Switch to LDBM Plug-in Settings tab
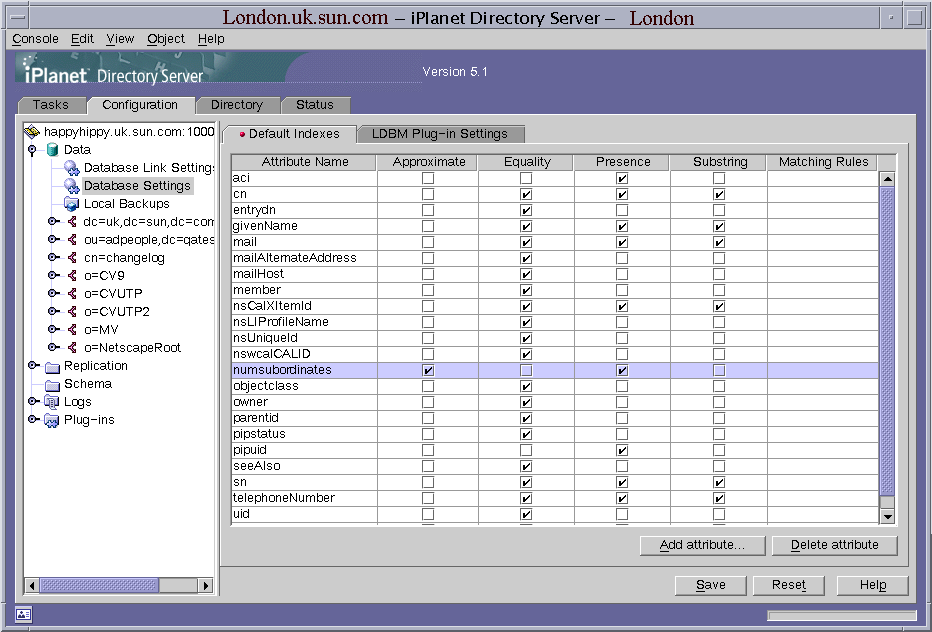This screenshot has width=932, height=632. (x=440, y=134)
